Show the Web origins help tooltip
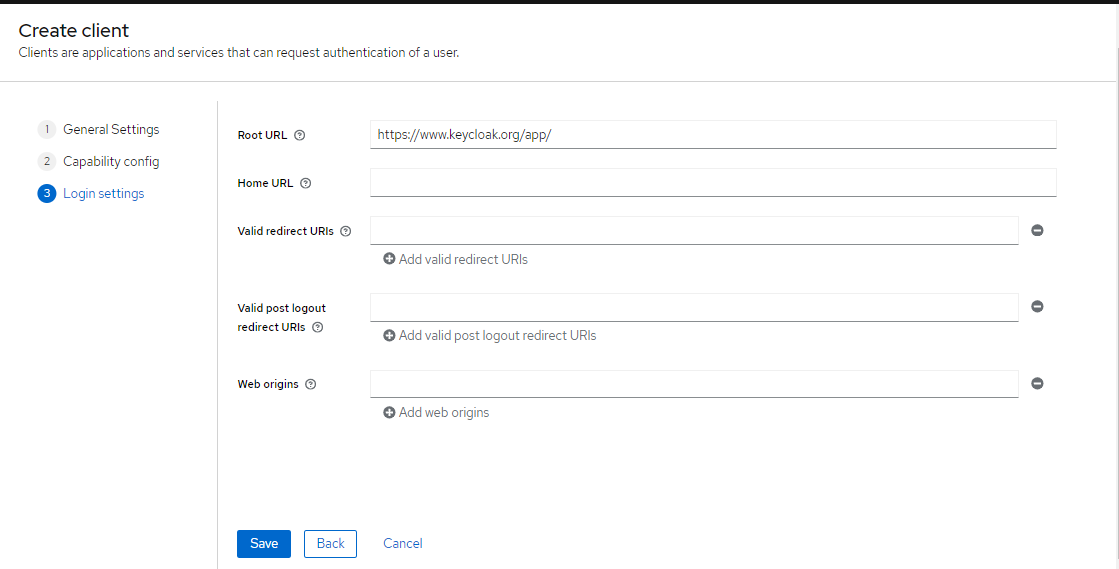This screenshot has width=1119, height=569. pos(310,384)
